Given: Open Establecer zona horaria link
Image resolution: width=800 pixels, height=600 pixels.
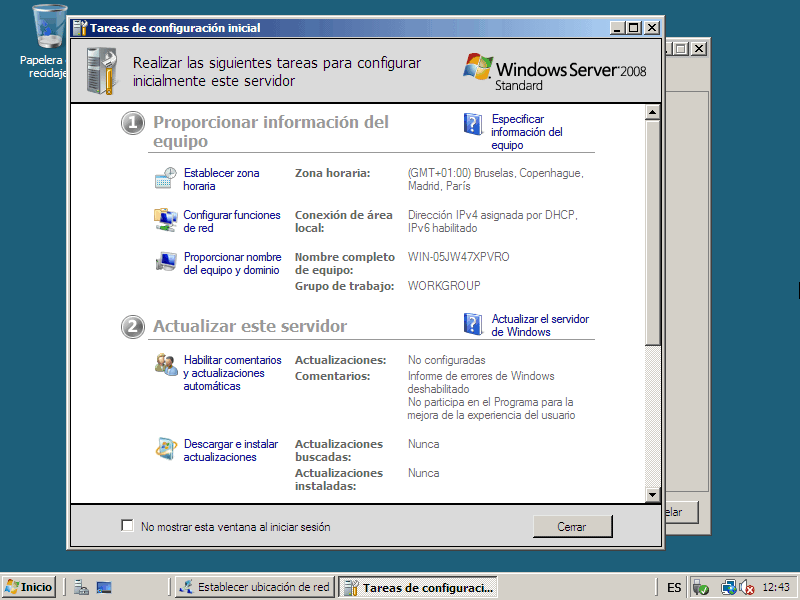Looking at the screenshot, I should pos(221,179).
